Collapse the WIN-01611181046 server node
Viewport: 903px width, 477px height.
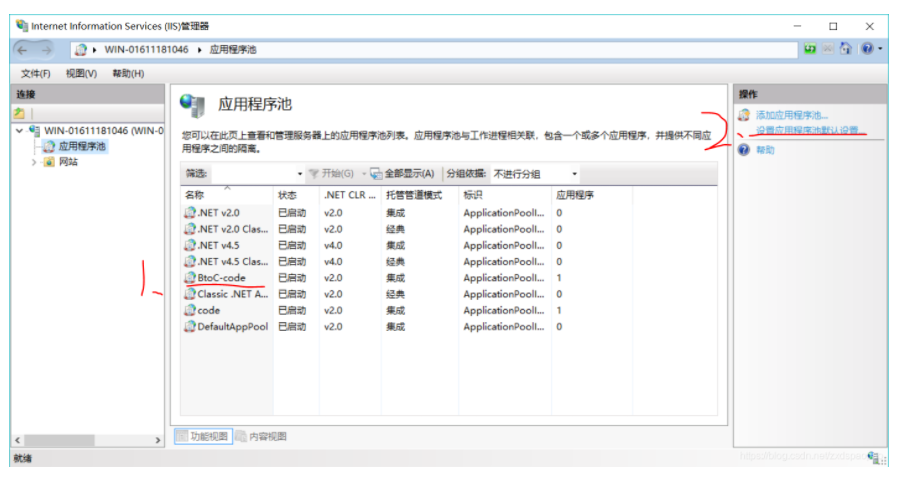pos(20,131)
